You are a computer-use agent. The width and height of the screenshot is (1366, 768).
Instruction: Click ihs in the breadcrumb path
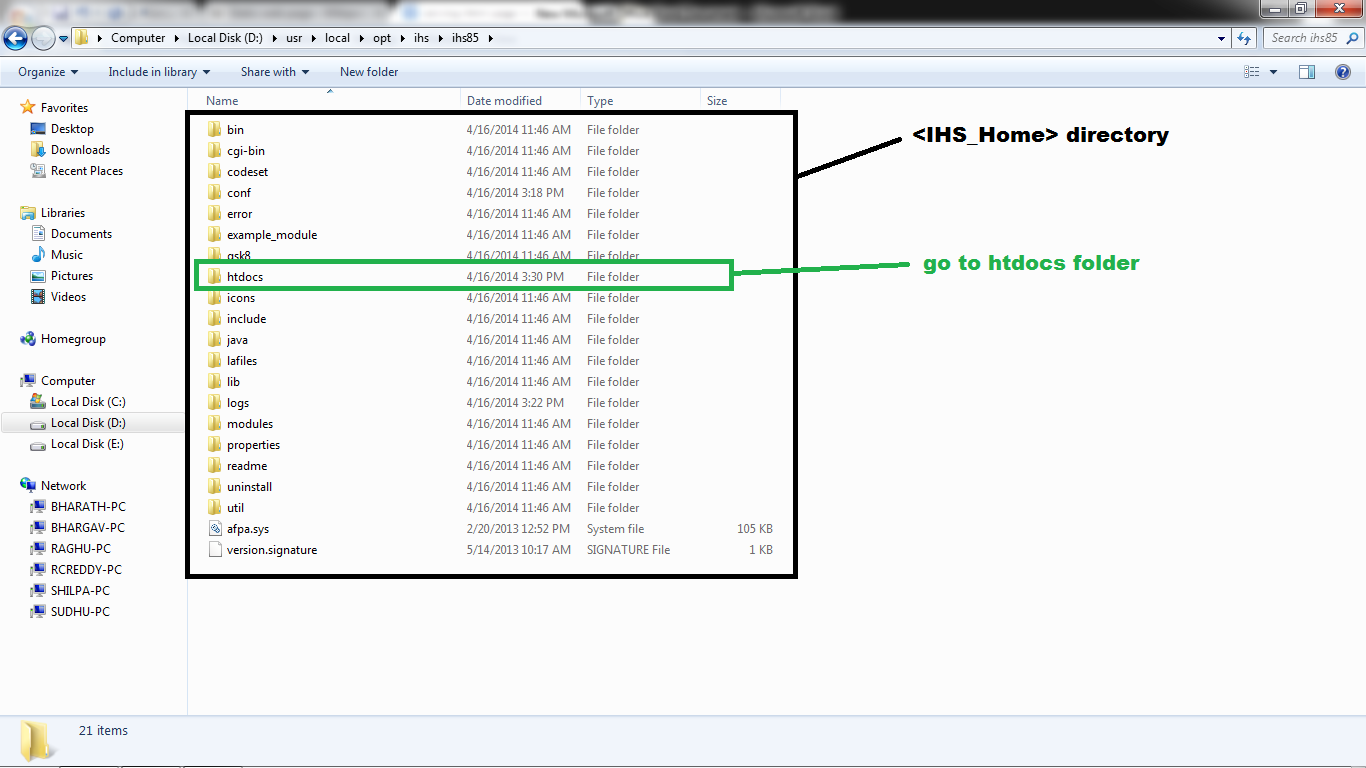click(421, 37)
